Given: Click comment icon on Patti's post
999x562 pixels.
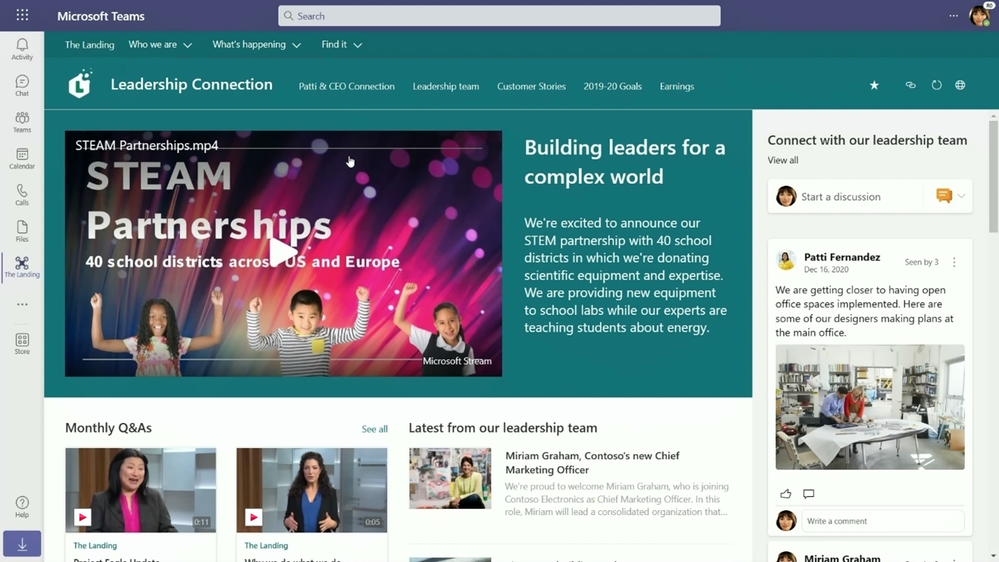Looking at the screenshot, I should pyautogui.click(x=809, y=494).
